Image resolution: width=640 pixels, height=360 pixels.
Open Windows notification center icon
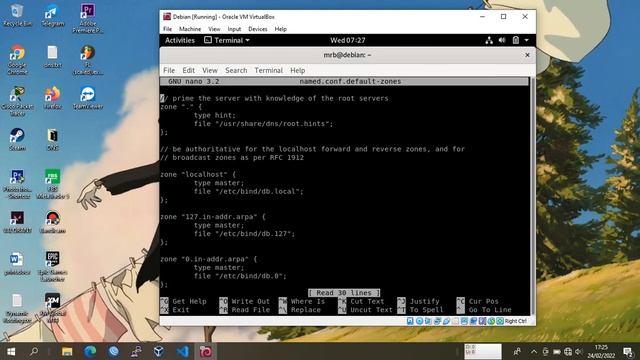[628, 351]
